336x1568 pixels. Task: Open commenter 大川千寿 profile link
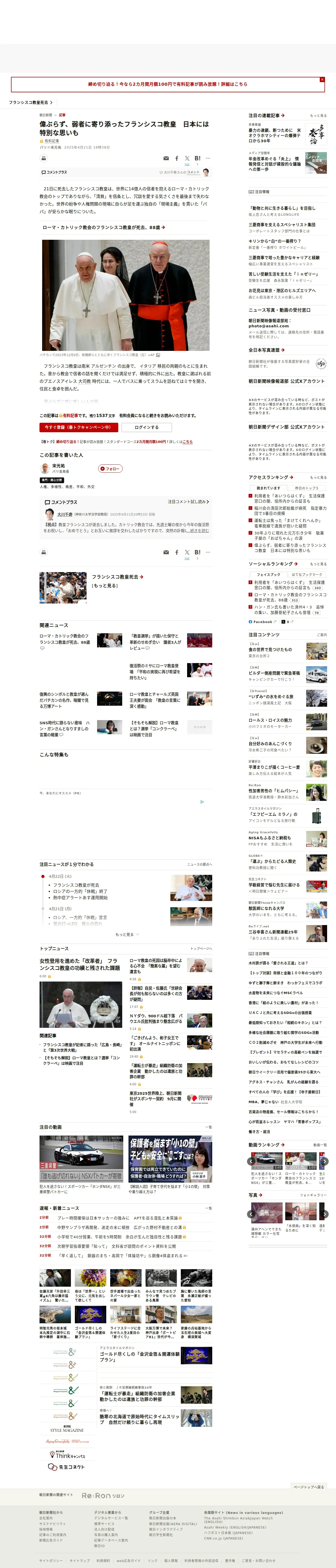[x=65, y=514]
